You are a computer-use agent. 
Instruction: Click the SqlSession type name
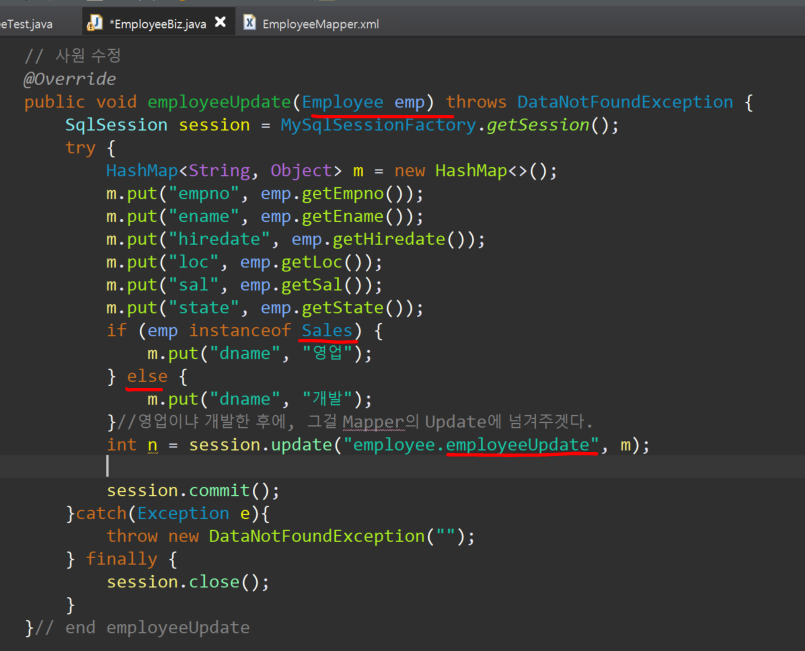coord(117,125)
